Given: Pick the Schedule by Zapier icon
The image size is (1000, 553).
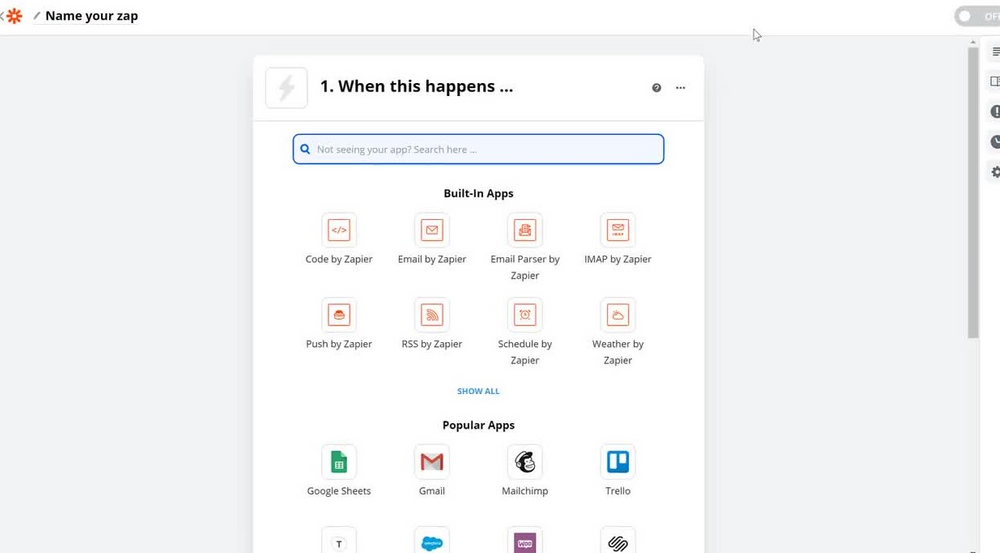Looking at the screenshot, I should 525,314.
